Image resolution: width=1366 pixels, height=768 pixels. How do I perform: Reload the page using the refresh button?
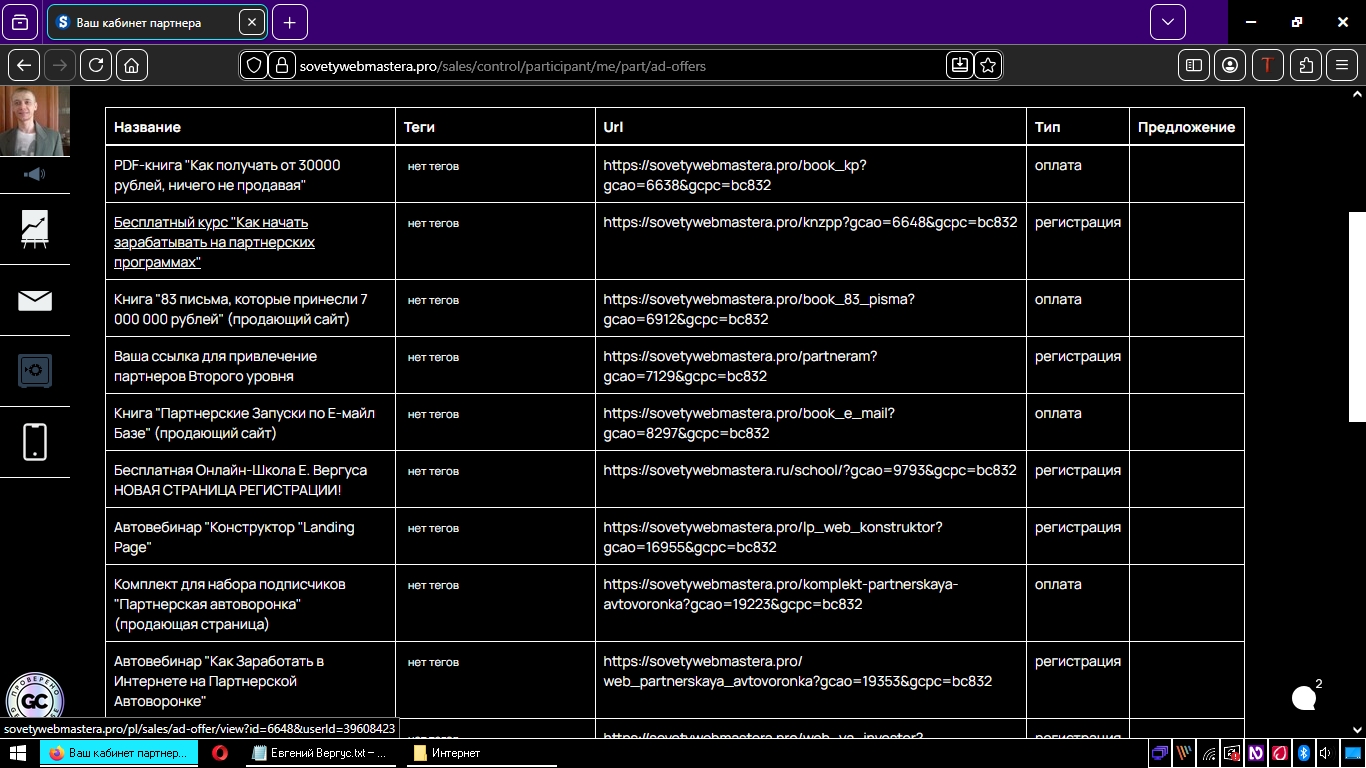[x=96, y=65]
